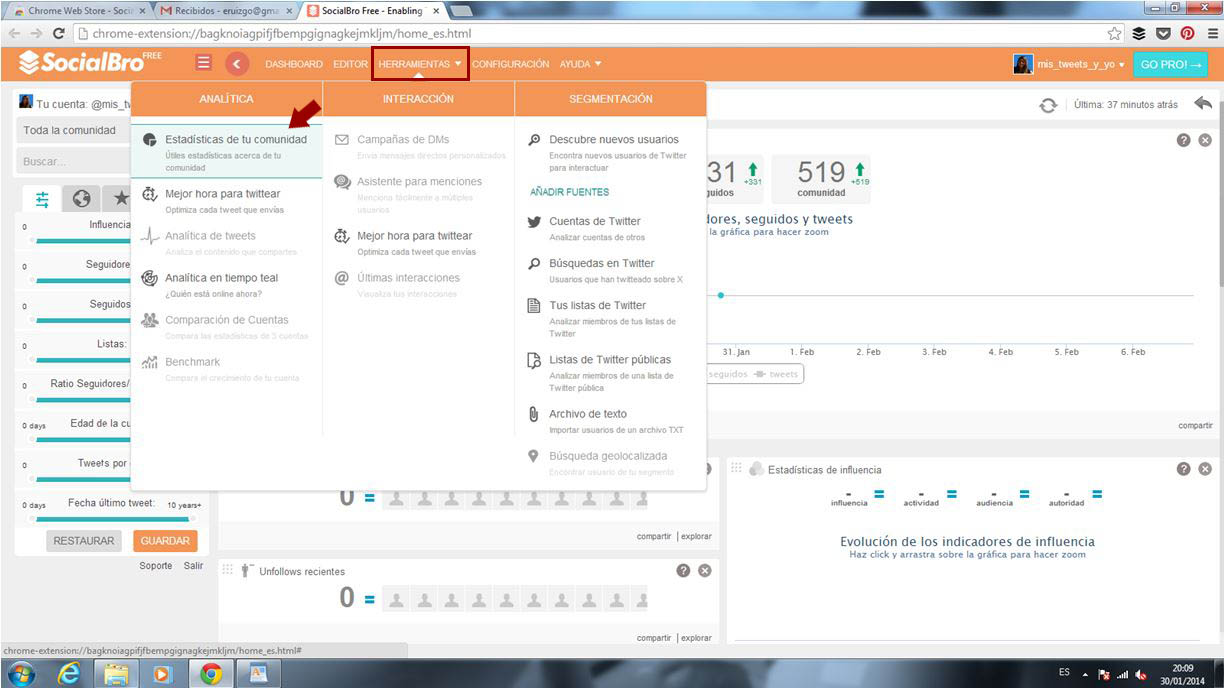The height and width of the screenshot is (688, 1224).
Task: Click help icon on Estadísticas de influencia widget
Action: click(x=1183, y=469)
